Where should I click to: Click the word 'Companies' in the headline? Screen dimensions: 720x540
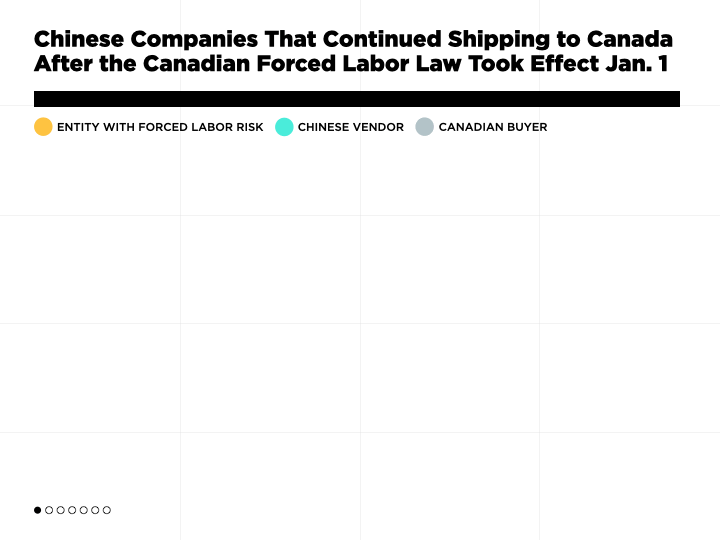click(x=194, y=40)
